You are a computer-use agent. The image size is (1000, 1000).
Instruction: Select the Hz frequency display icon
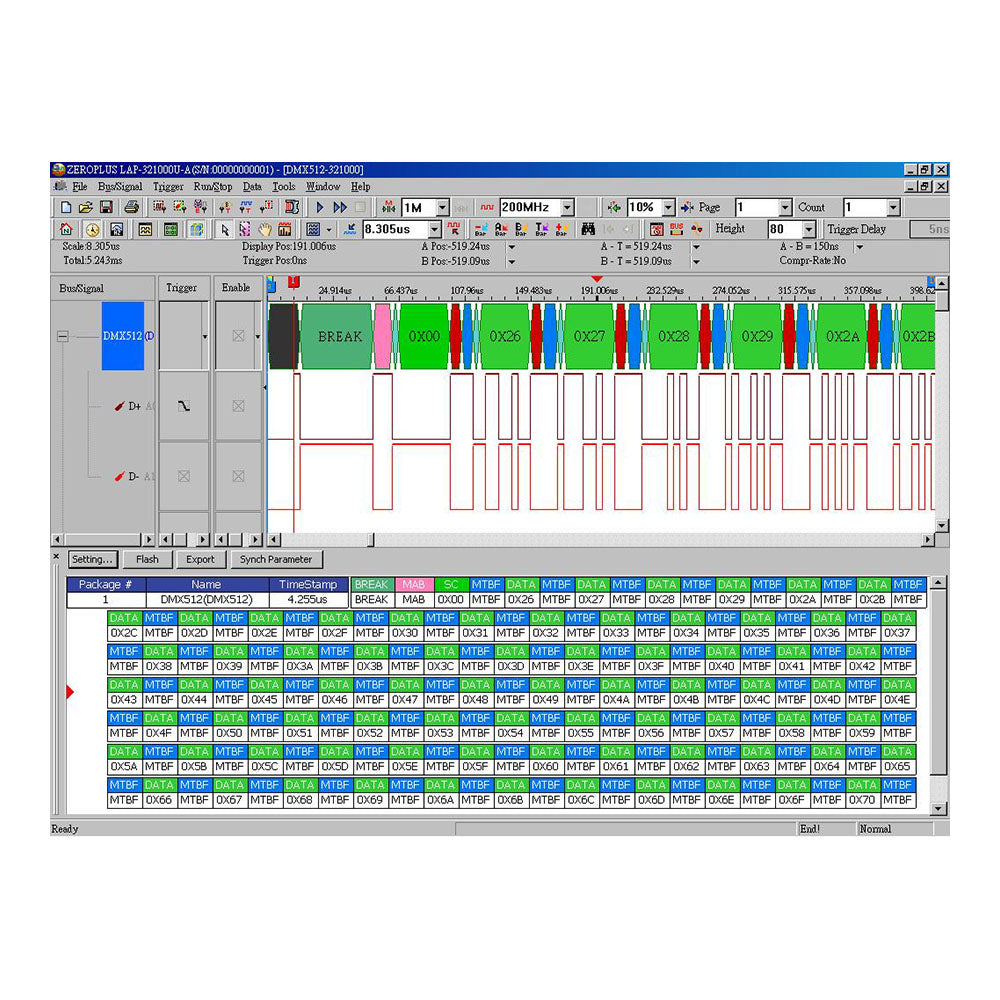pos(116,229)
